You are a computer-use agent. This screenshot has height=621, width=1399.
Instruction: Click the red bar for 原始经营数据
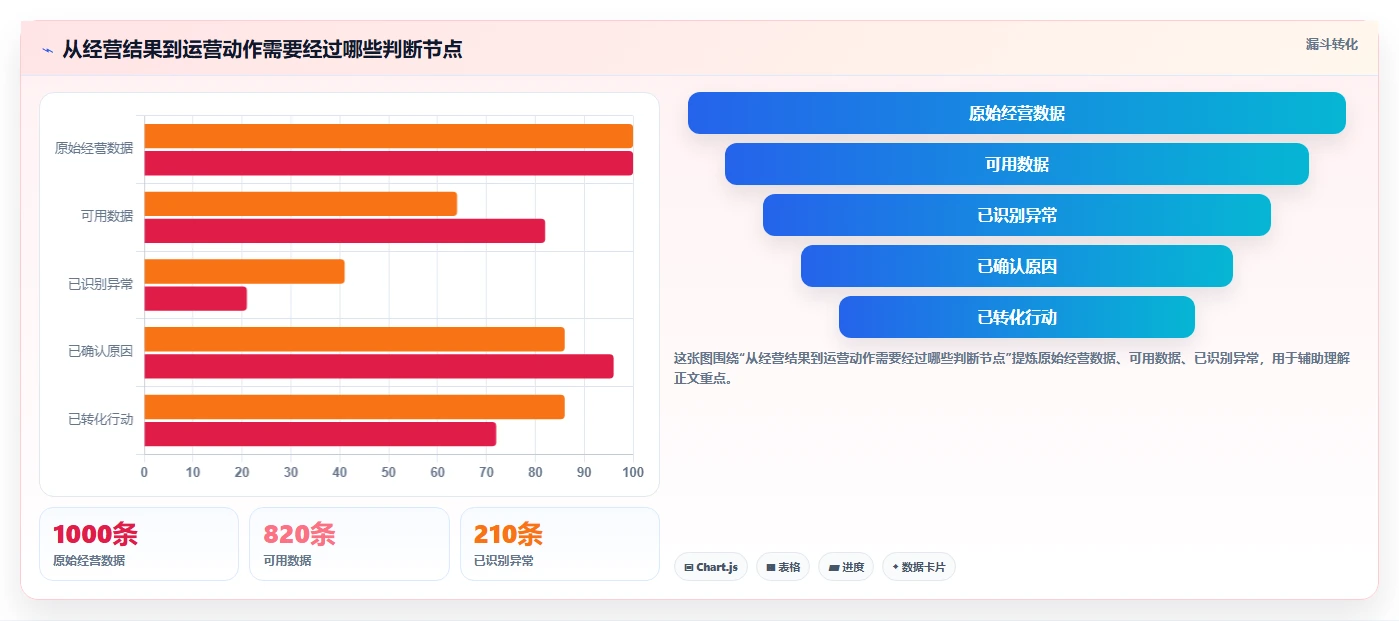point(389,163)
